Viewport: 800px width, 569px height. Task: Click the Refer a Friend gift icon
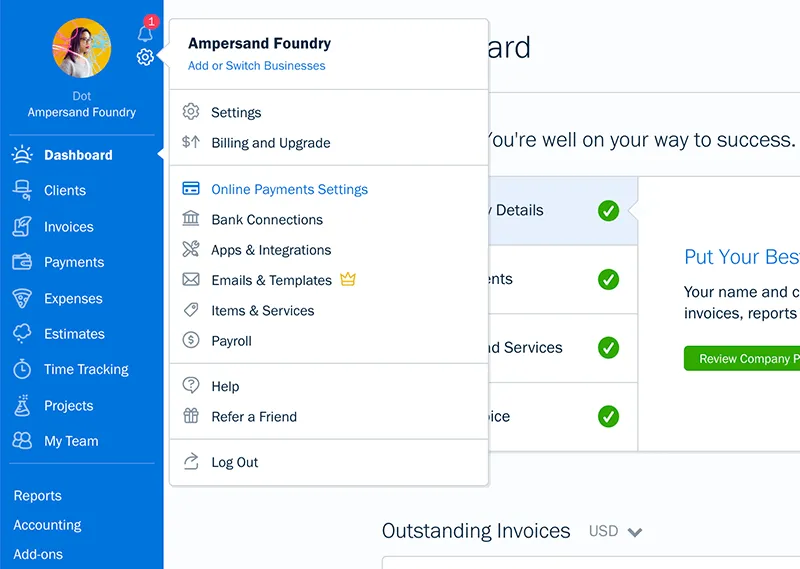coord(191,417)
